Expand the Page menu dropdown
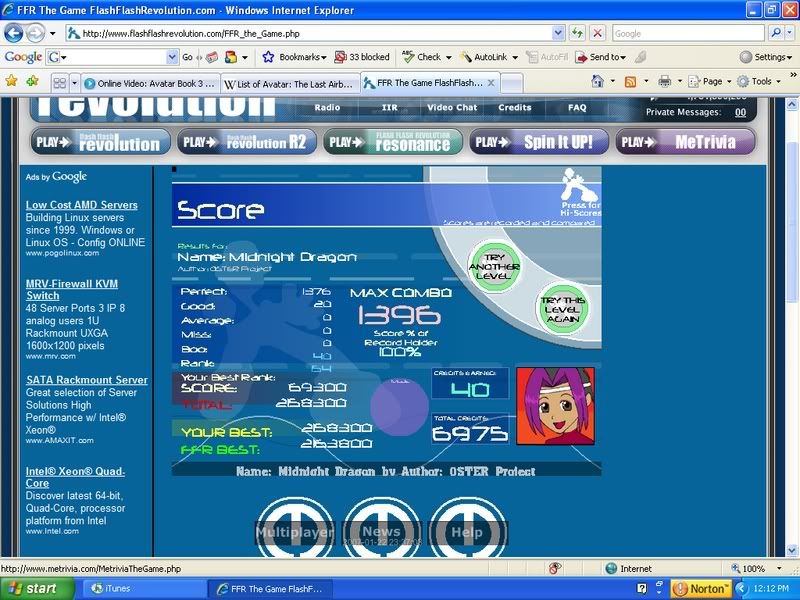 tap(711, 82)
